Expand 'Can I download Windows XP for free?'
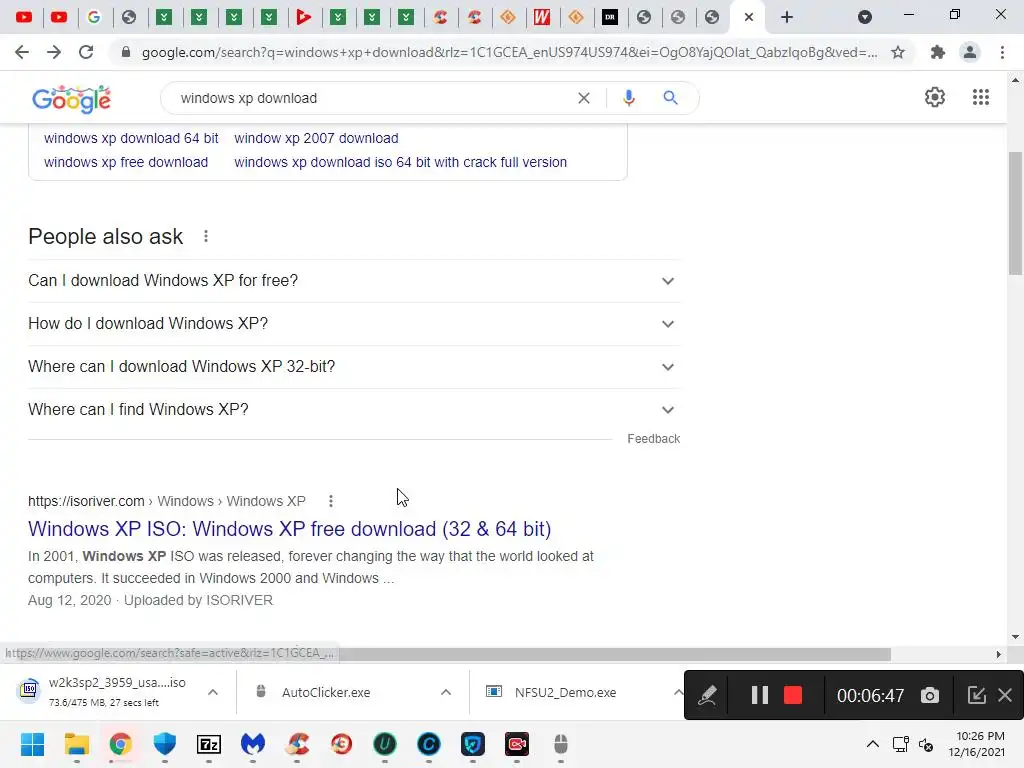This screenshot has width=1024, height=768. tap(354, 281)
